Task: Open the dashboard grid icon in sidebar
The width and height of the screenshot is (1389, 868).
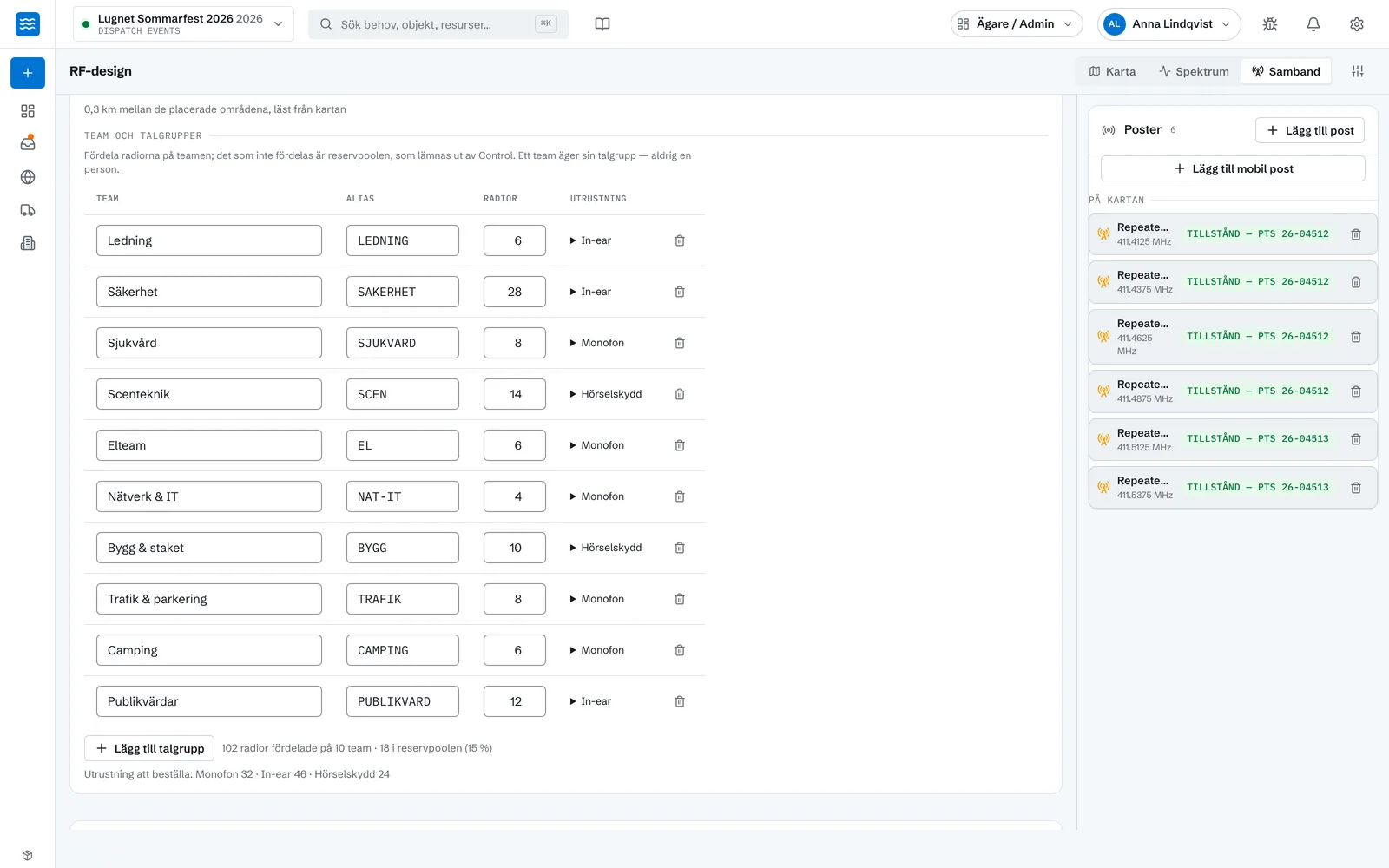Action: 28,111
